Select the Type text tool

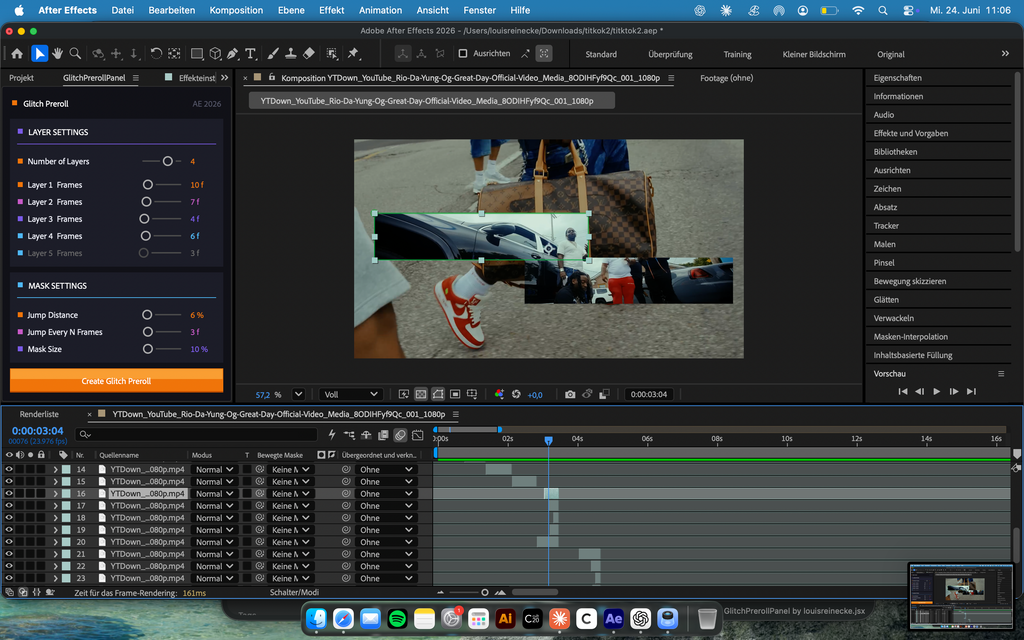pyautogui.click(x=250, y=54)
